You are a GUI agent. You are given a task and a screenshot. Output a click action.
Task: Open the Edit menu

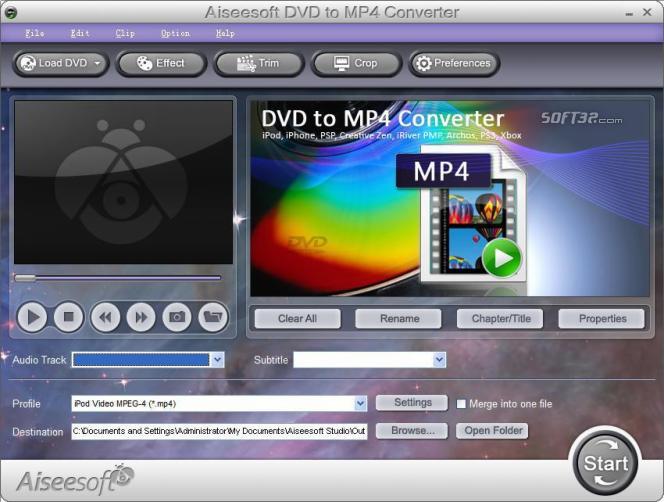point(80,33)
